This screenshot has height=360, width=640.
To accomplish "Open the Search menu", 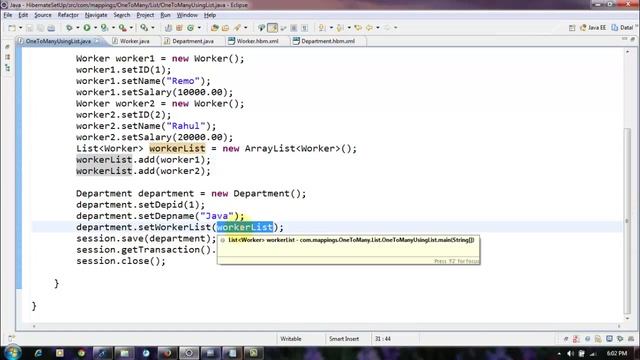I will [x=122, y=15].
